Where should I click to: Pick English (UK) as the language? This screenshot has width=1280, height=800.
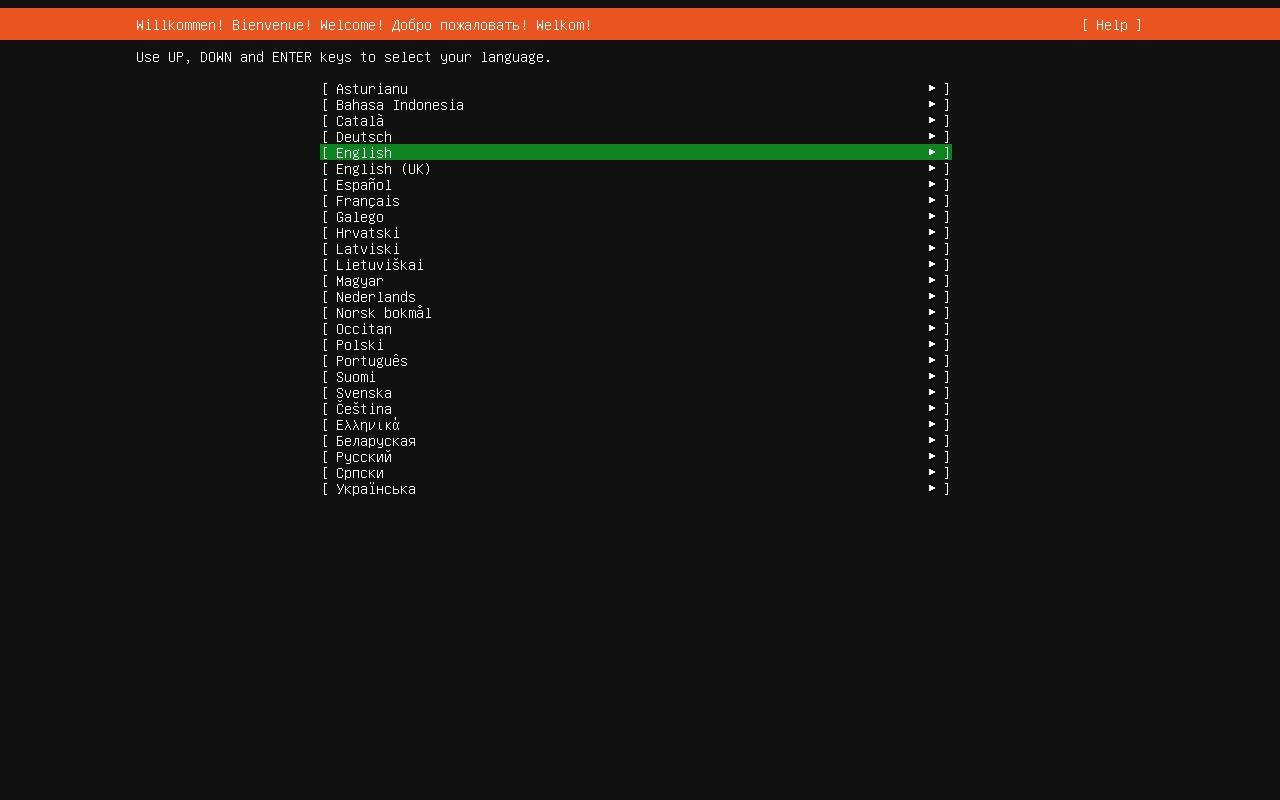tap(383, 168)
